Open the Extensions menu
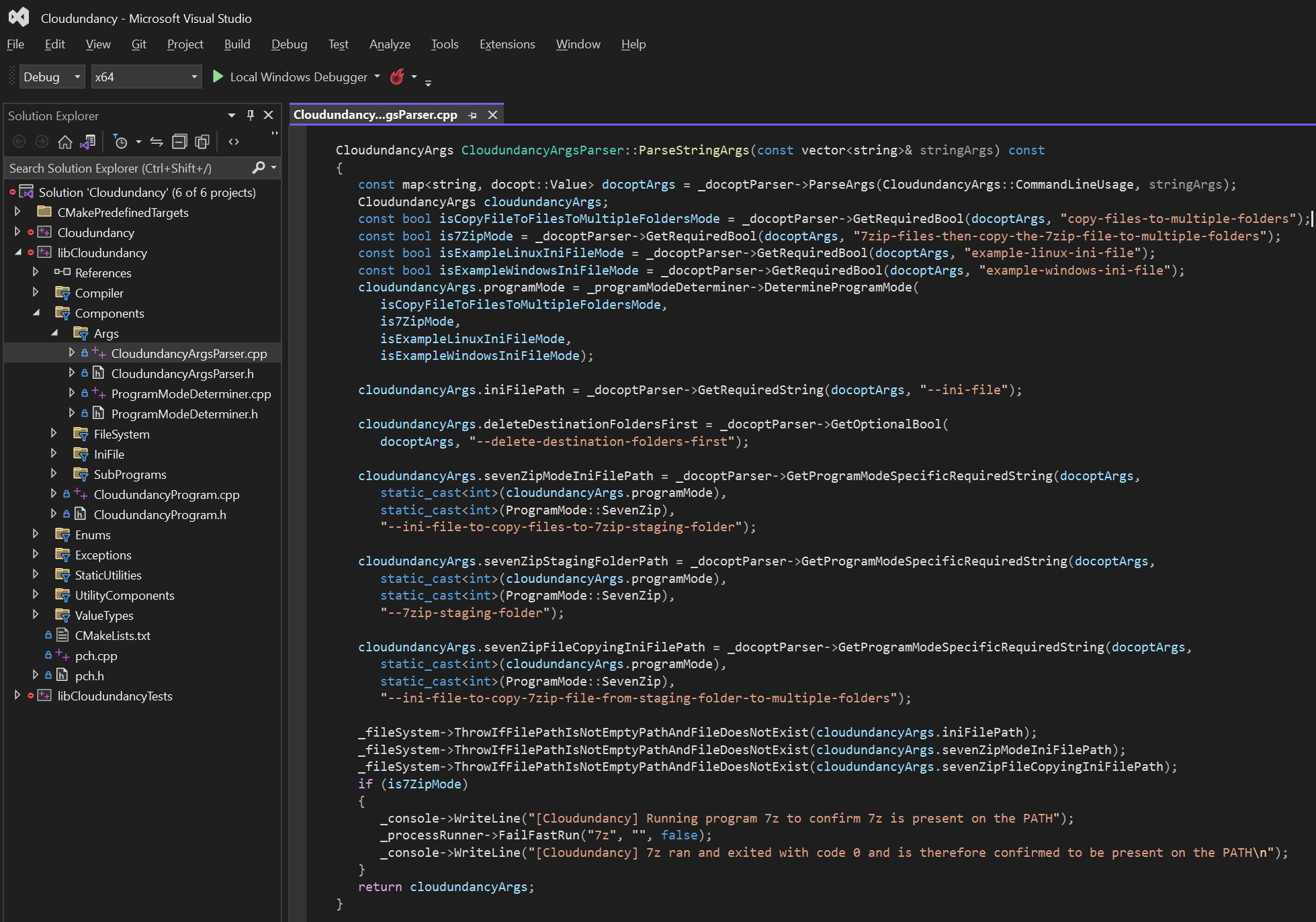 pos(507,44)
